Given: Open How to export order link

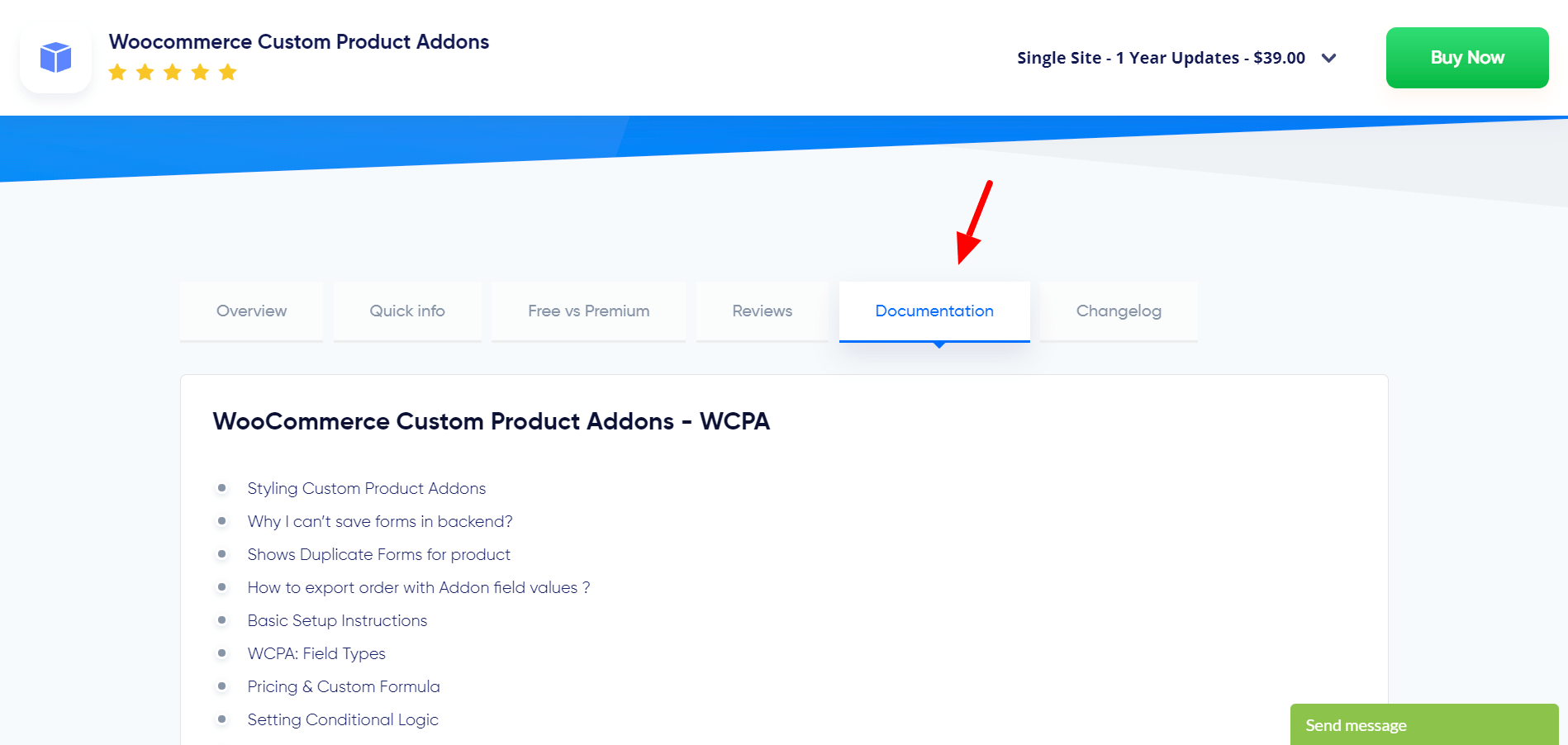Looking at the screenshot, I should pos(419,587).
